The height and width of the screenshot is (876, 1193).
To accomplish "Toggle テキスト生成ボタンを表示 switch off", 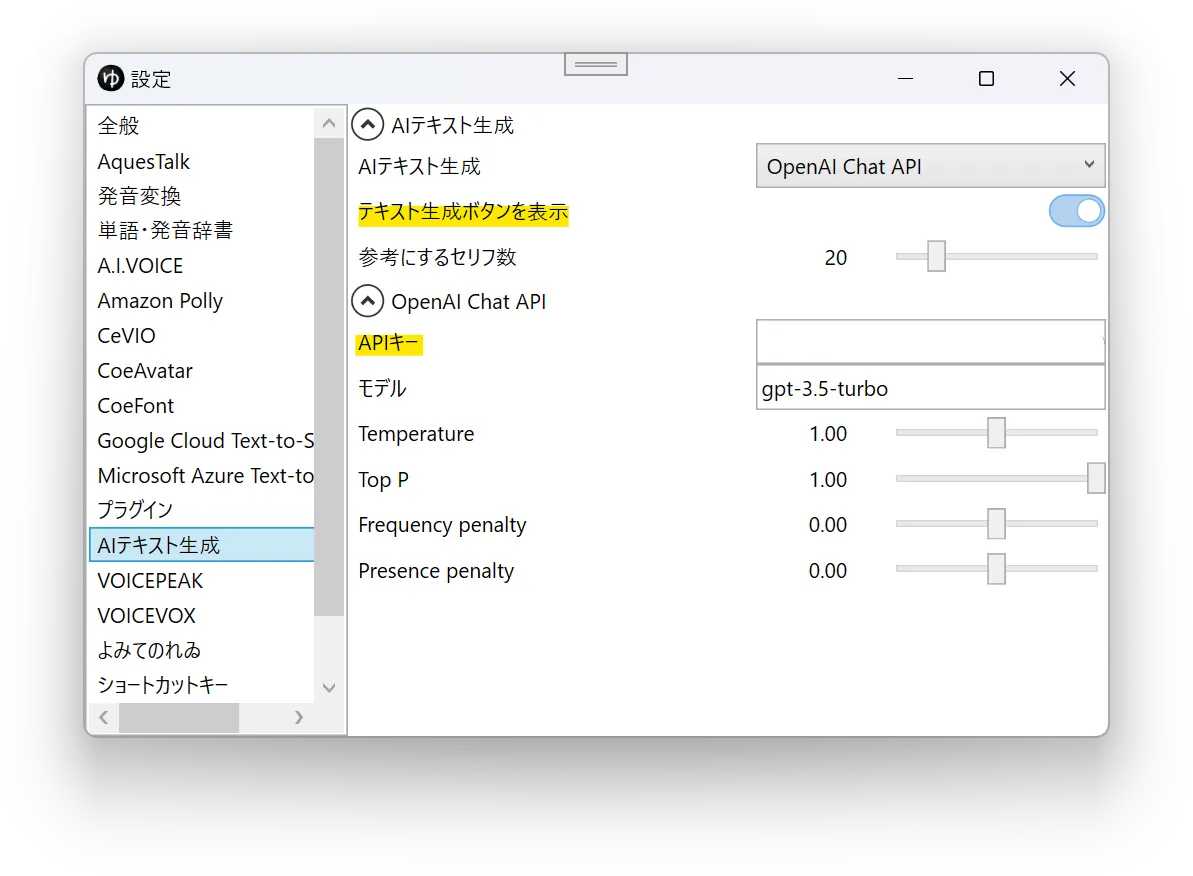I will point(1076,212).
